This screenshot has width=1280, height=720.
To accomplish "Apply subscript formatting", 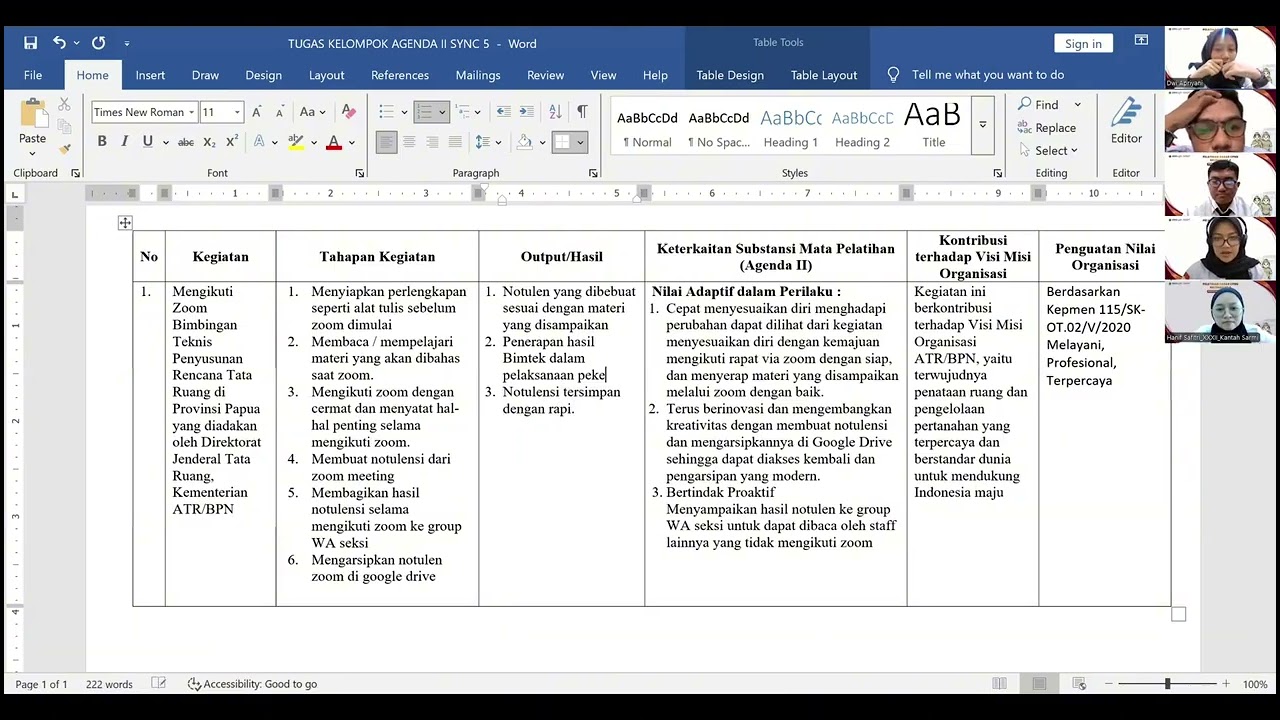I will 209,143.
